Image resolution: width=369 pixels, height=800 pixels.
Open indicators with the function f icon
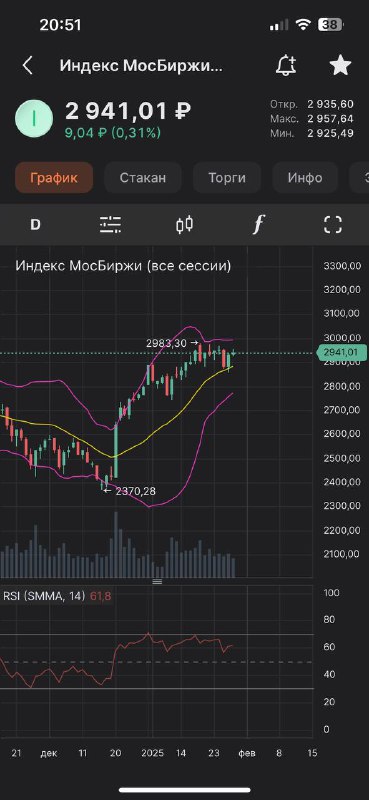[x=259, y=224]
